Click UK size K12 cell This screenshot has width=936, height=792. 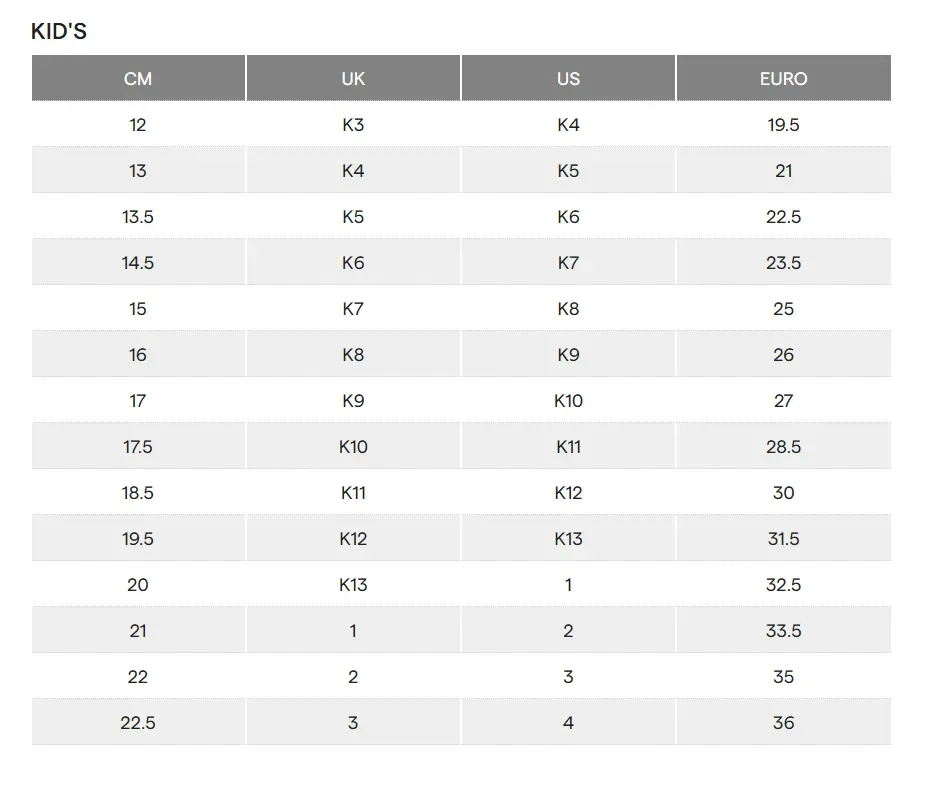click(x=353, y=539)
